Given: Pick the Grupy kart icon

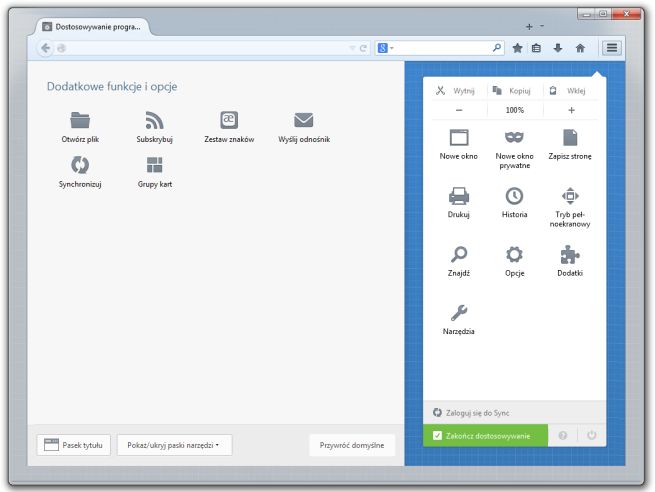Looking at the screenshot, I should [155, 165].
